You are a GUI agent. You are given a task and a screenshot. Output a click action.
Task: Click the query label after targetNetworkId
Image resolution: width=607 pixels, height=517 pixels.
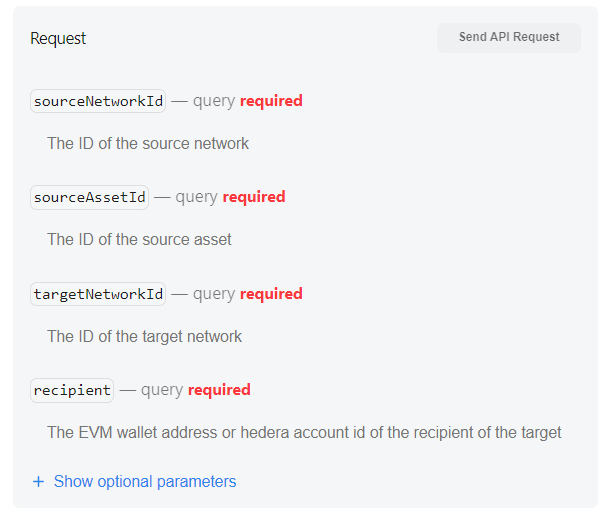coord(214,294)
